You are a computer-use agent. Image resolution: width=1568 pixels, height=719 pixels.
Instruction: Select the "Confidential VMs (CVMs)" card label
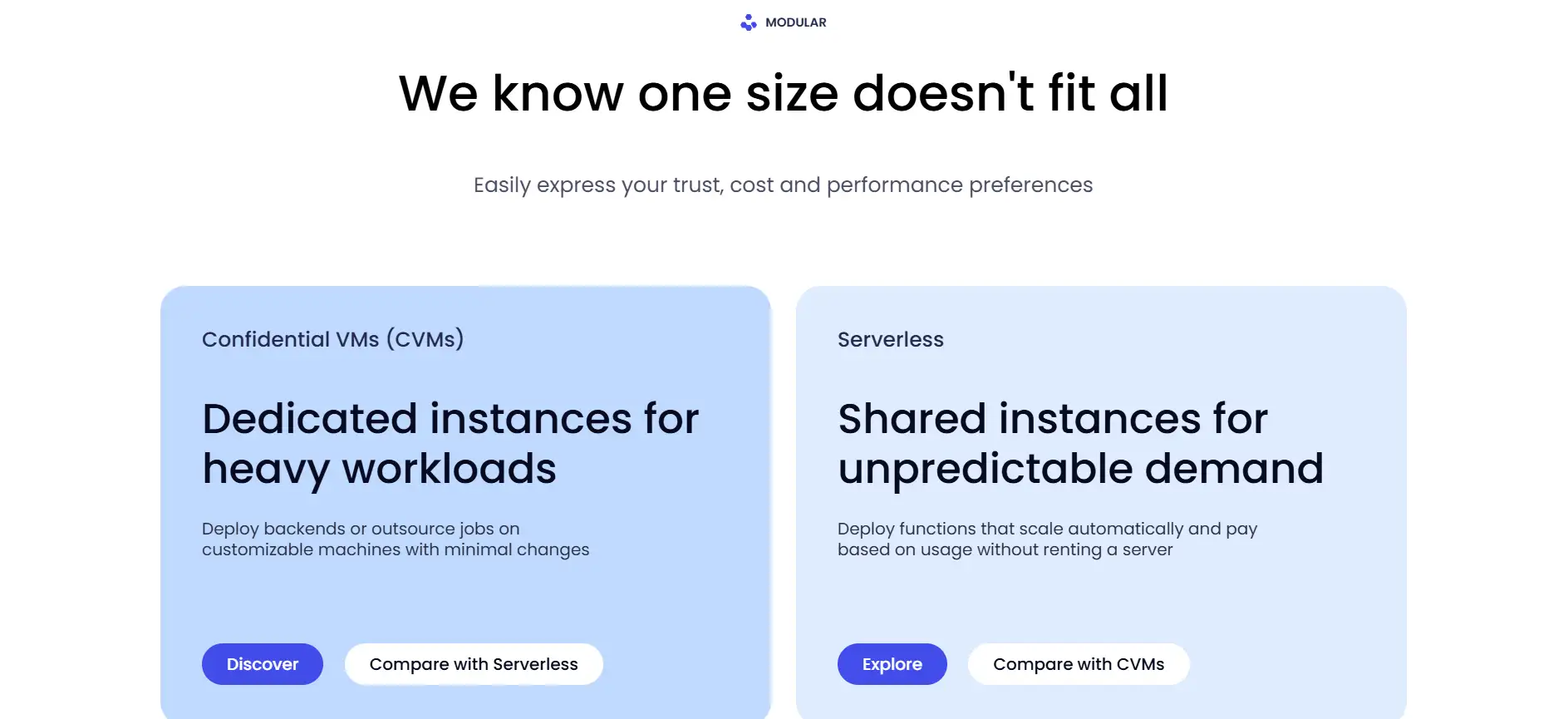[x=332, y=339]
